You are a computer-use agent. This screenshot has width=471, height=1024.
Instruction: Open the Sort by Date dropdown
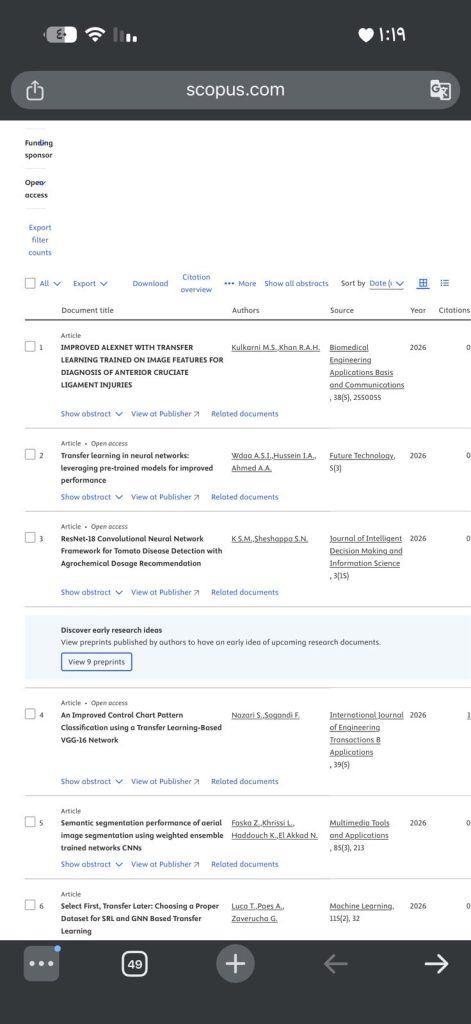(x=387, y=283)
